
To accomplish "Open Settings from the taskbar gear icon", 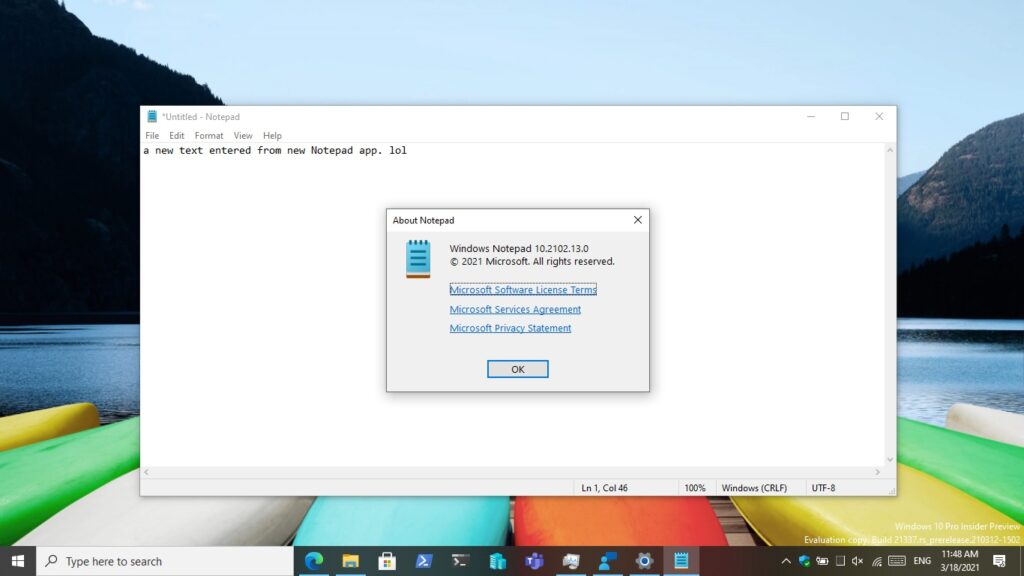I will (644, 561).
